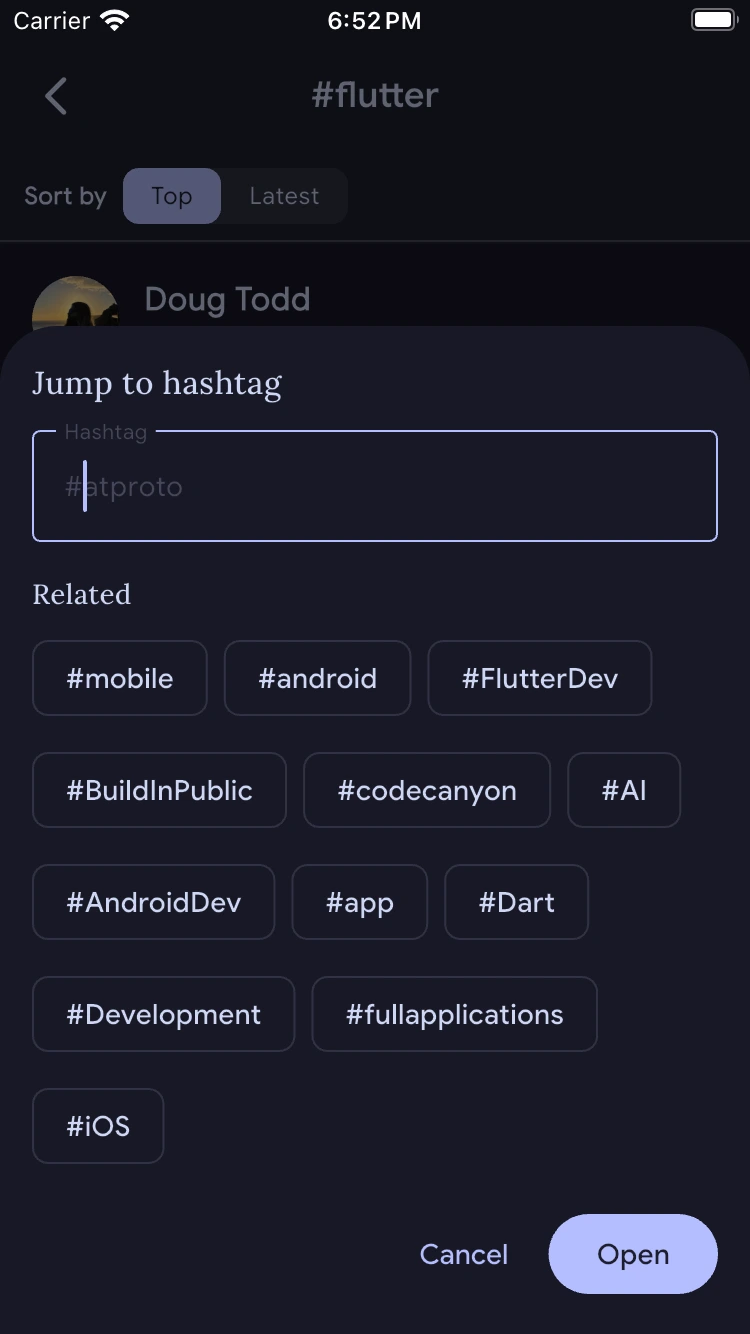
Task: Select the #AI hashtag chip
Action: 624,790
